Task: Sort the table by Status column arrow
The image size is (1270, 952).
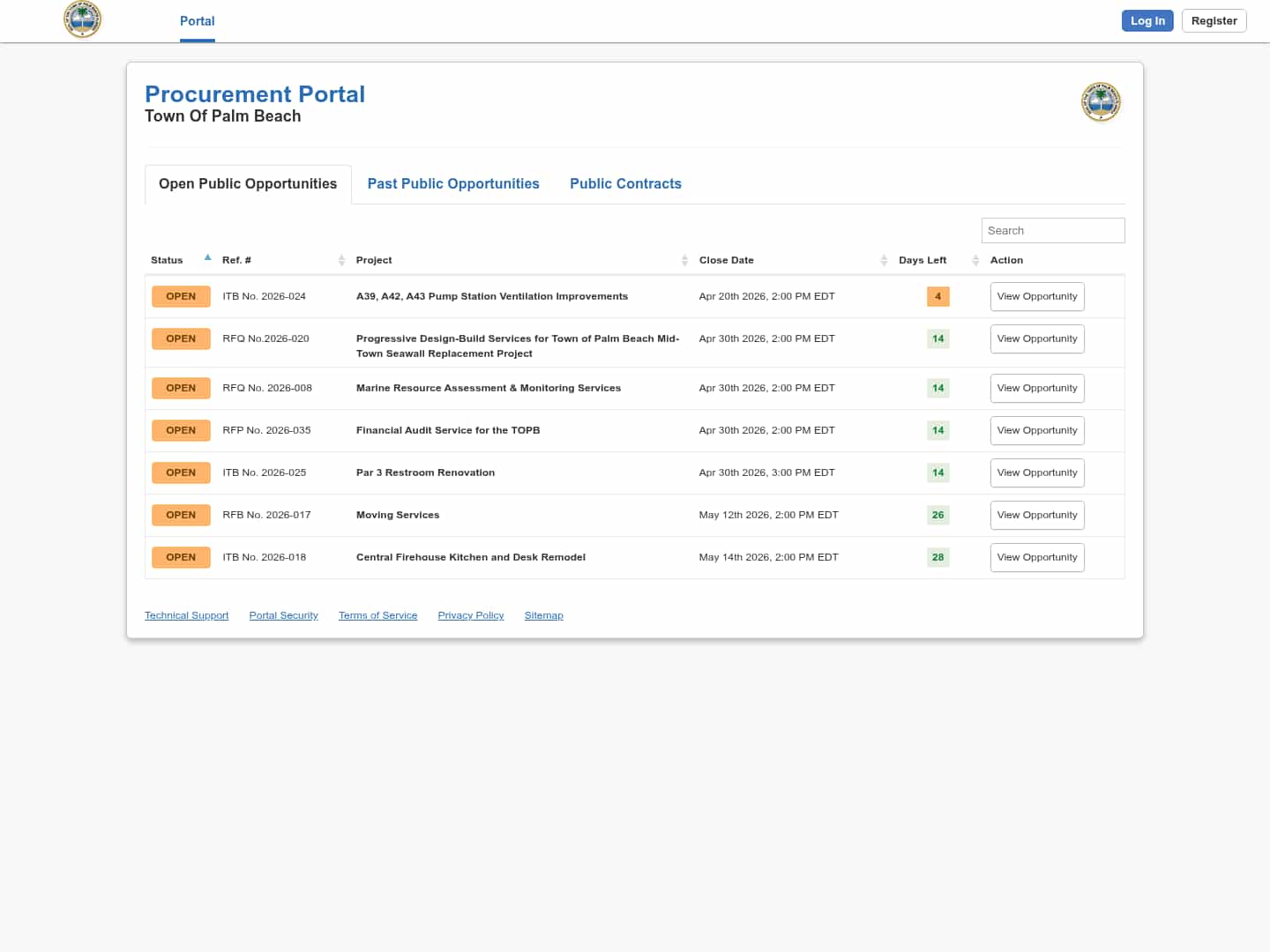Action: click(207, 258)
